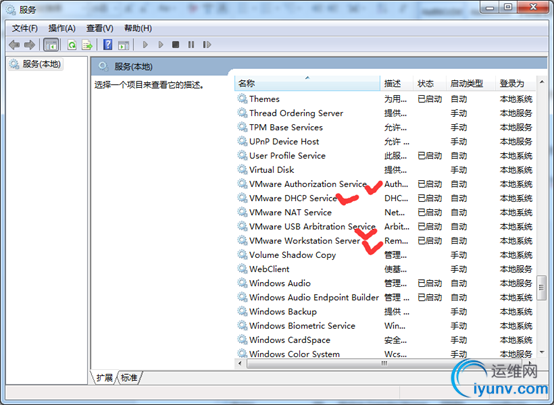Select the Windows Biometric Service row
Viewport: 554px width, 405px height.
point(385,326)
